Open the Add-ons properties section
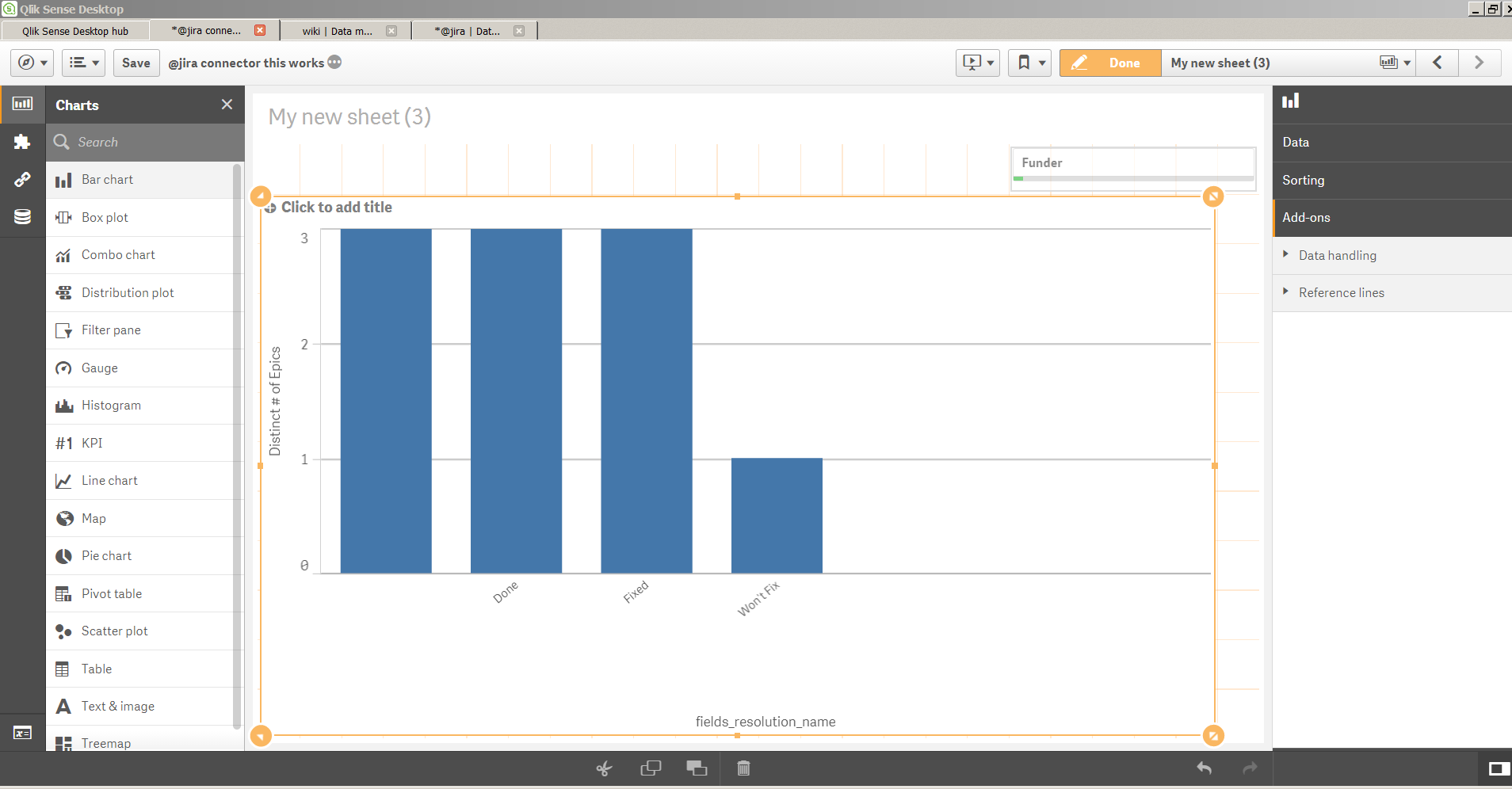The width and height of the screenshot is (1512, 789). [1392, 218]
